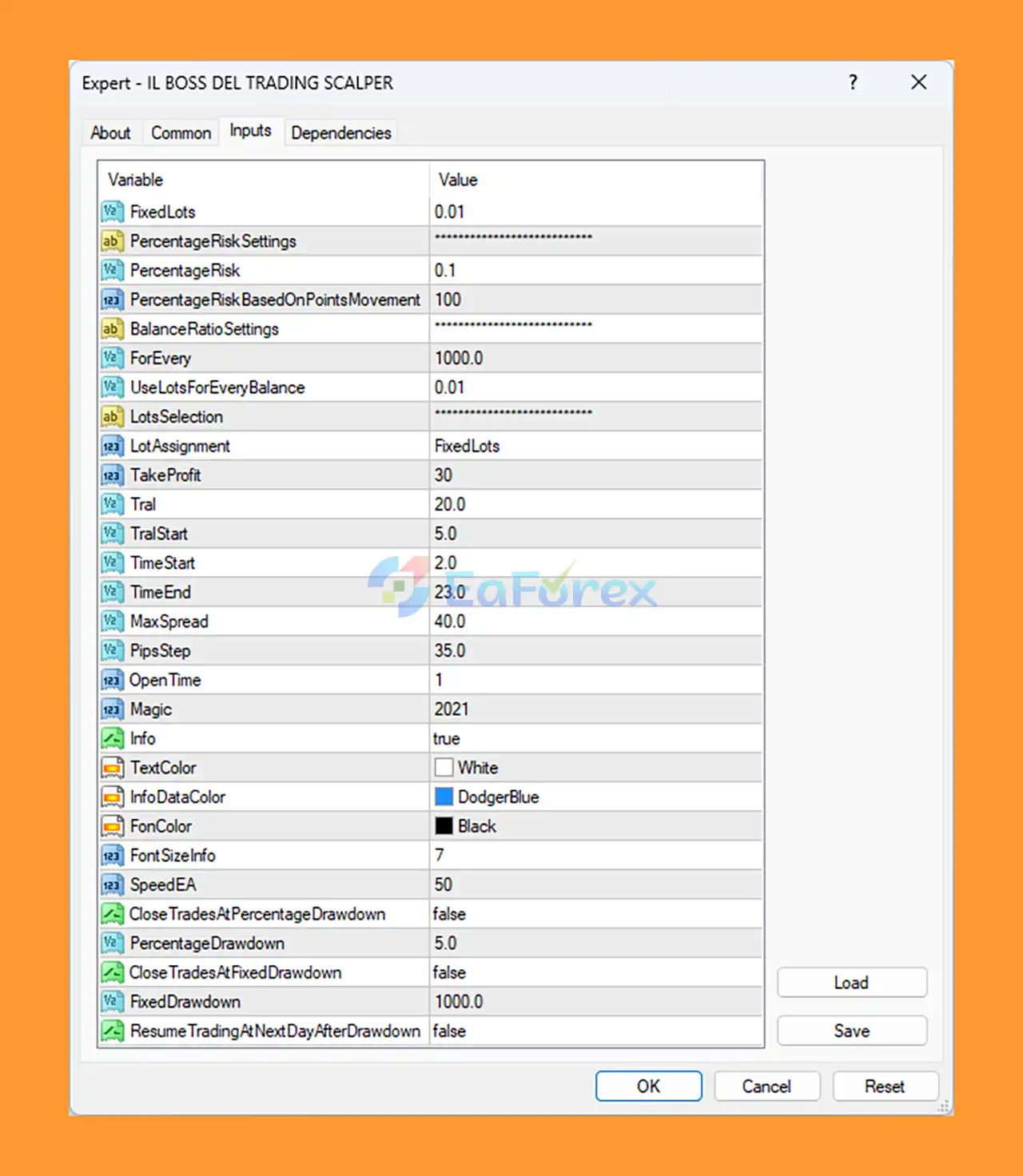Click the Magic number row icon

(112, 709)
